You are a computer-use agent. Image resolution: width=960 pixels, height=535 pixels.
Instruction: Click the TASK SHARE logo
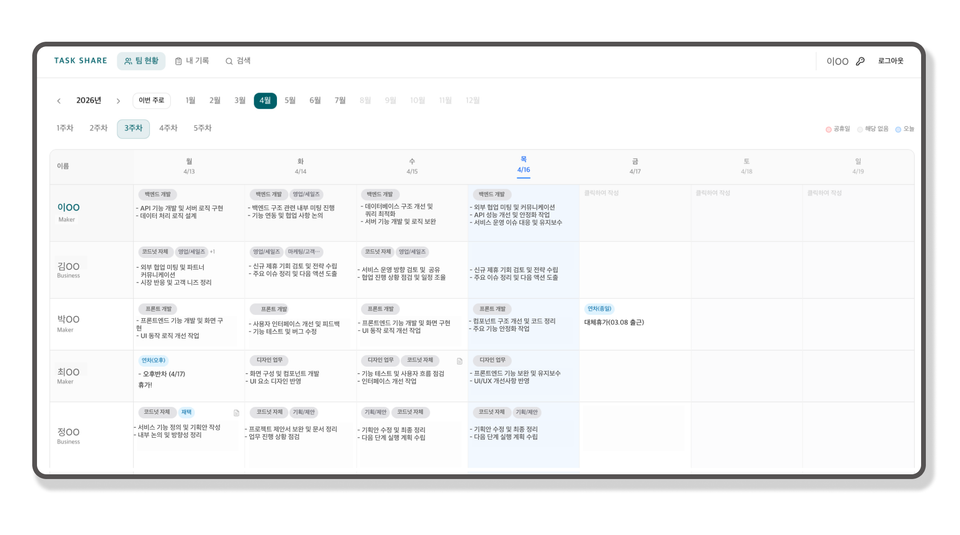tap(80, 61)
